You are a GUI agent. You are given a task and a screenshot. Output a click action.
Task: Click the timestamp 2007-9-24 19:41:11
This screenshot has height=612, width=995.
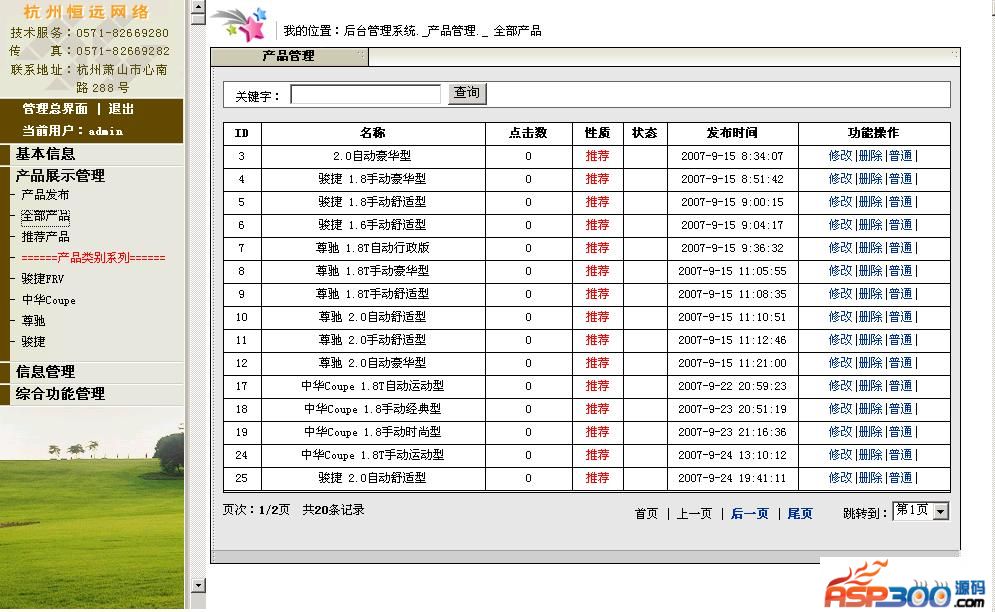click(x=732, y=477)
